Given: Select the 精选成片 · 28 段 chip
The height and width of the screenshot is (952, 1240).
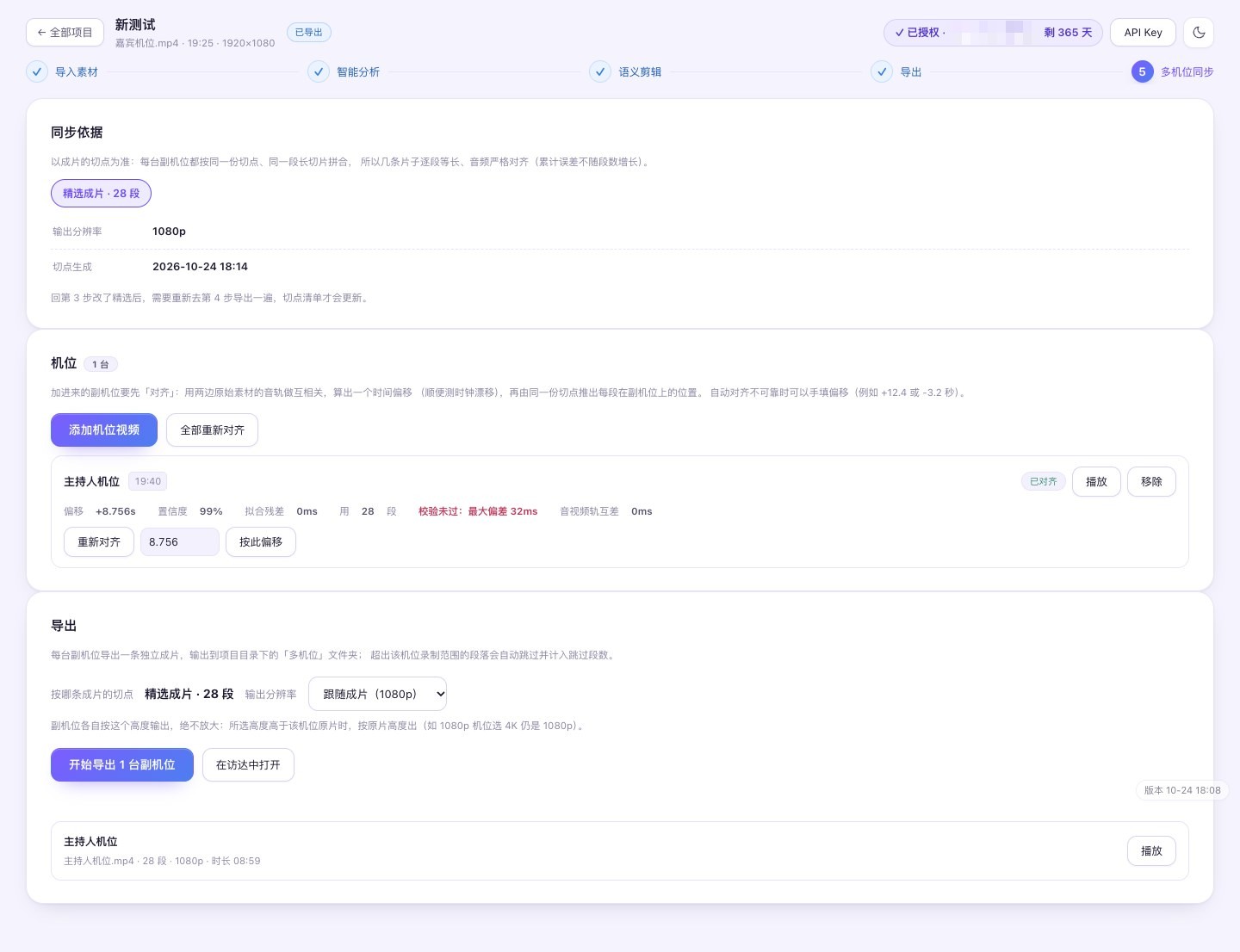Looking at the screenshot, I should (101, 194).
